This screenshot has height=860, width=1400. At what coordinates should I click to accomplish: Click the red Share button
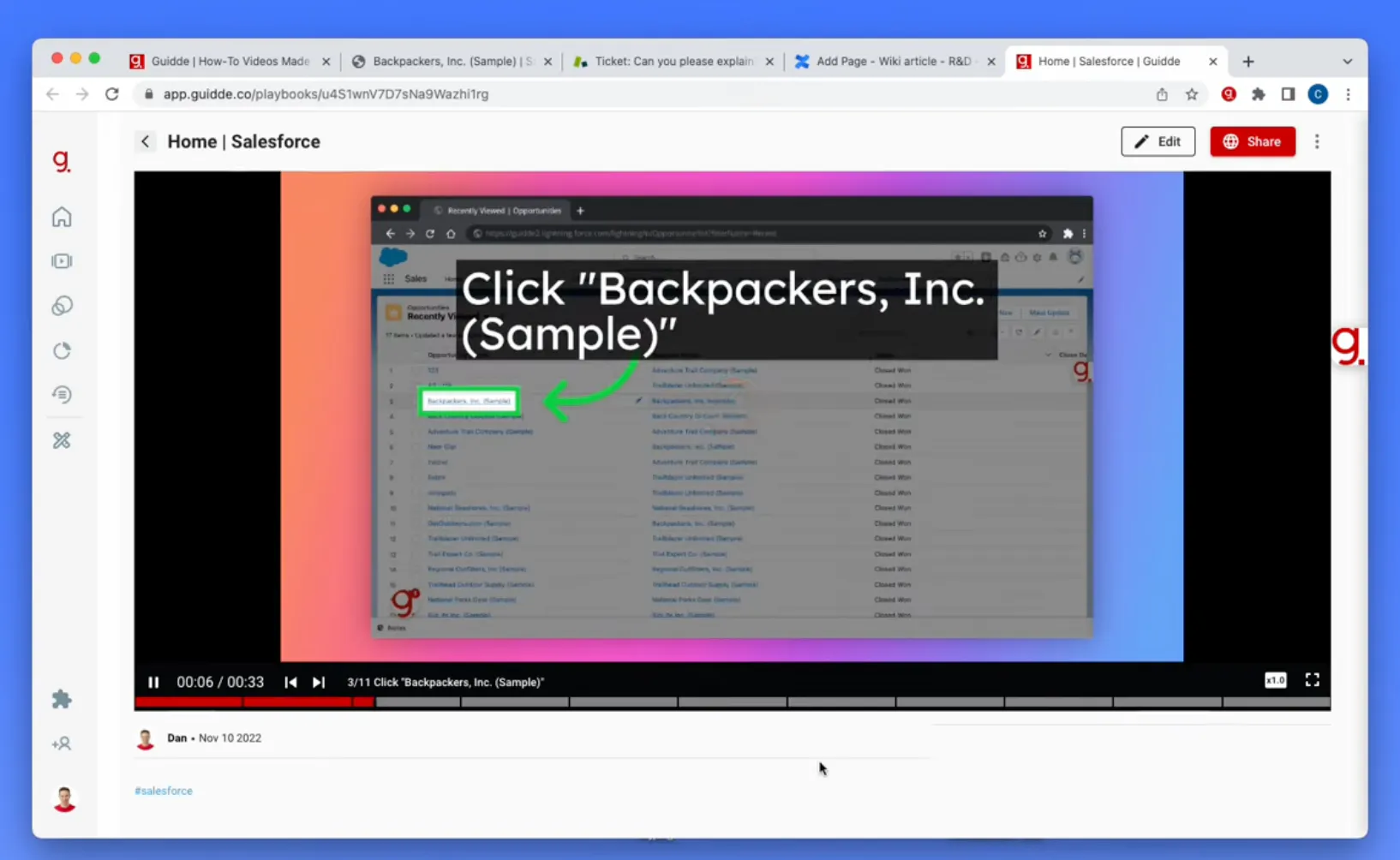pyautogui.click(x=1253, y=141)
